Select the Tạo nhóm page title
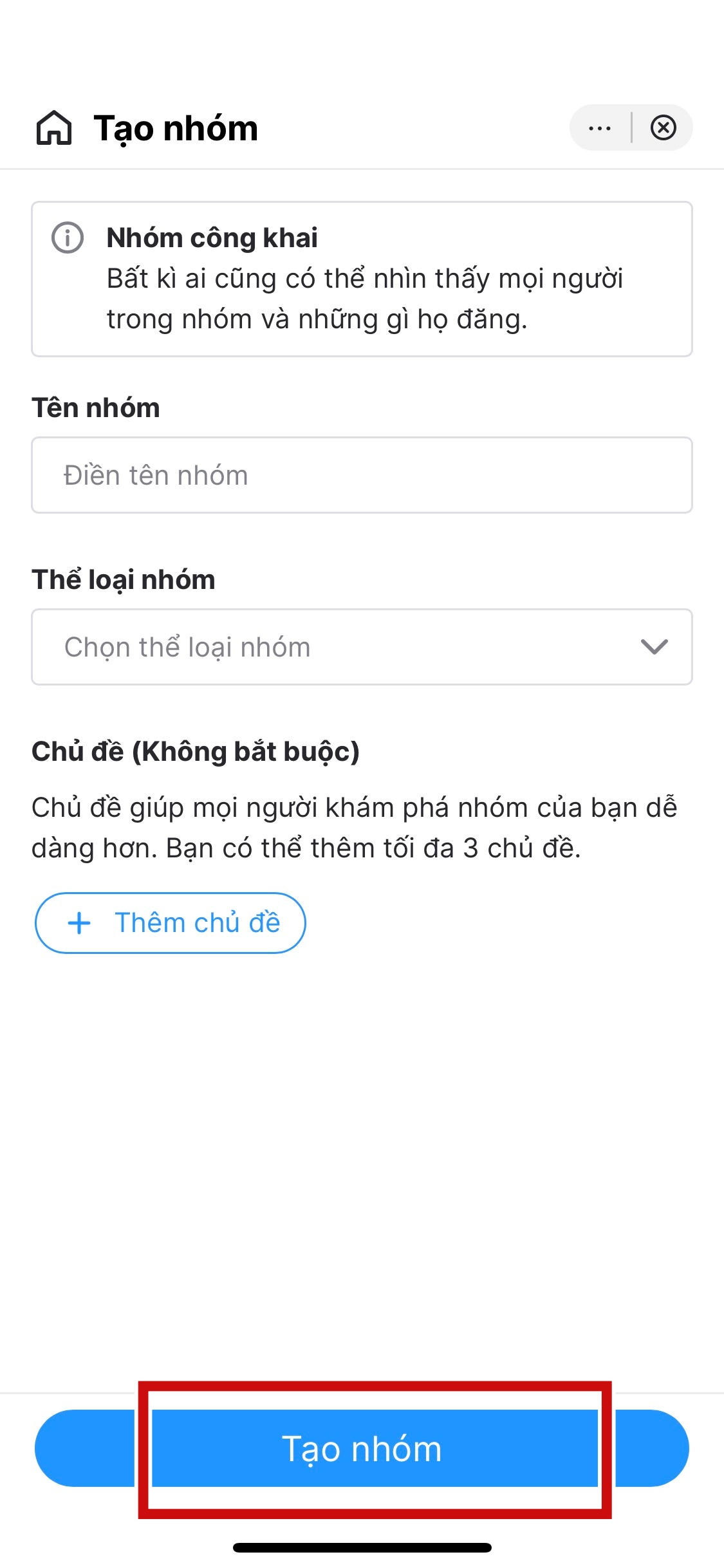Image resolution: width=724 pixels, height=1568 pixels. 176,128
